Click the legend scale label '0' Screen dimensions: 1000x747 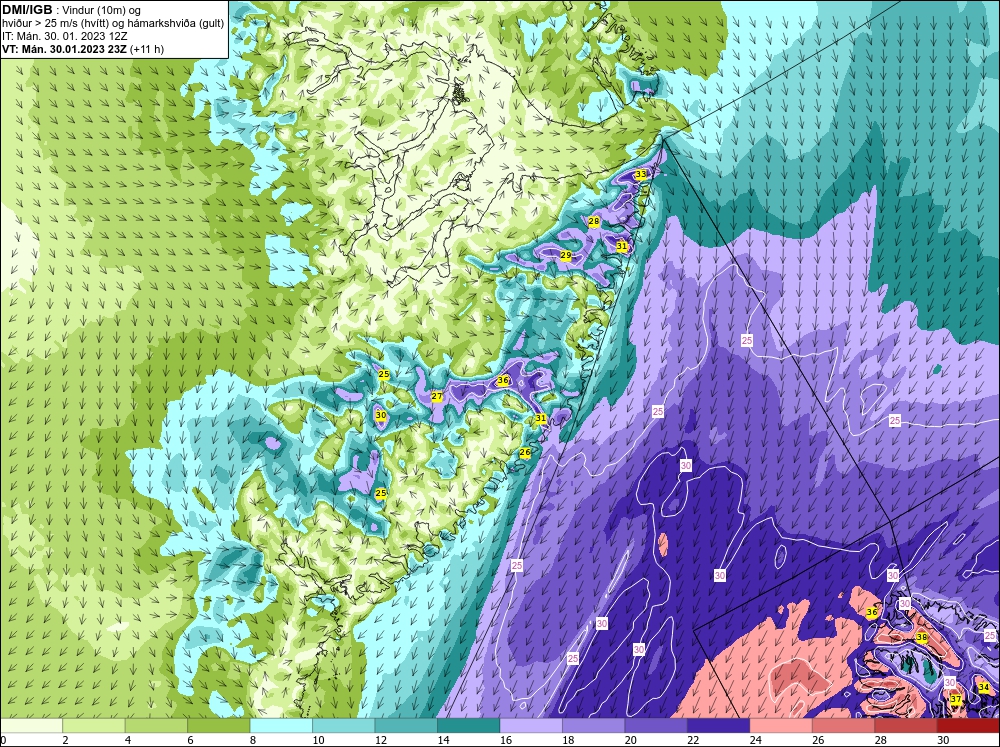(x=3, y=740)
